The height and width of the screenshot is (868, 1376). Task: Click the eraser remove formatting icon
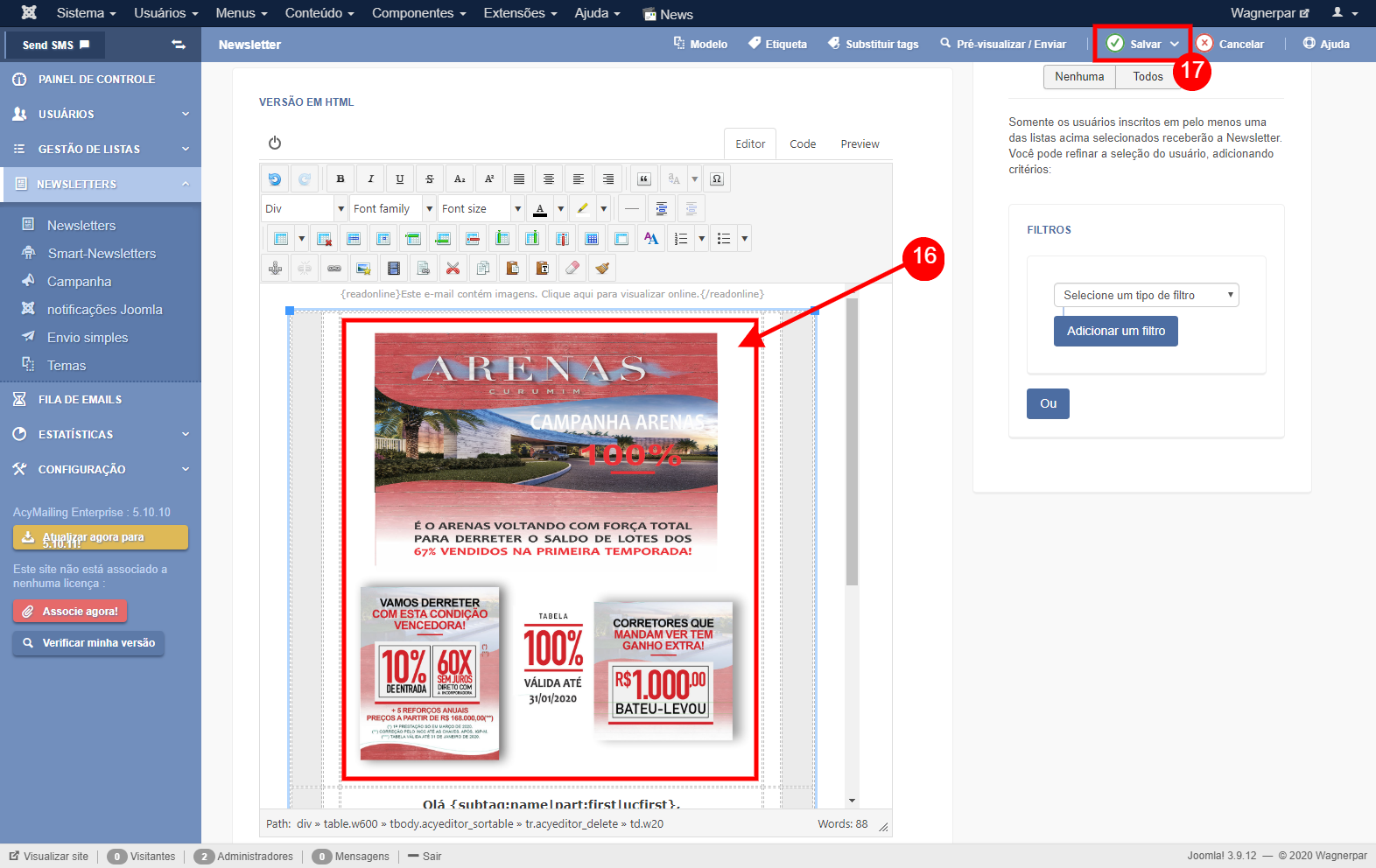click(572, 269)
